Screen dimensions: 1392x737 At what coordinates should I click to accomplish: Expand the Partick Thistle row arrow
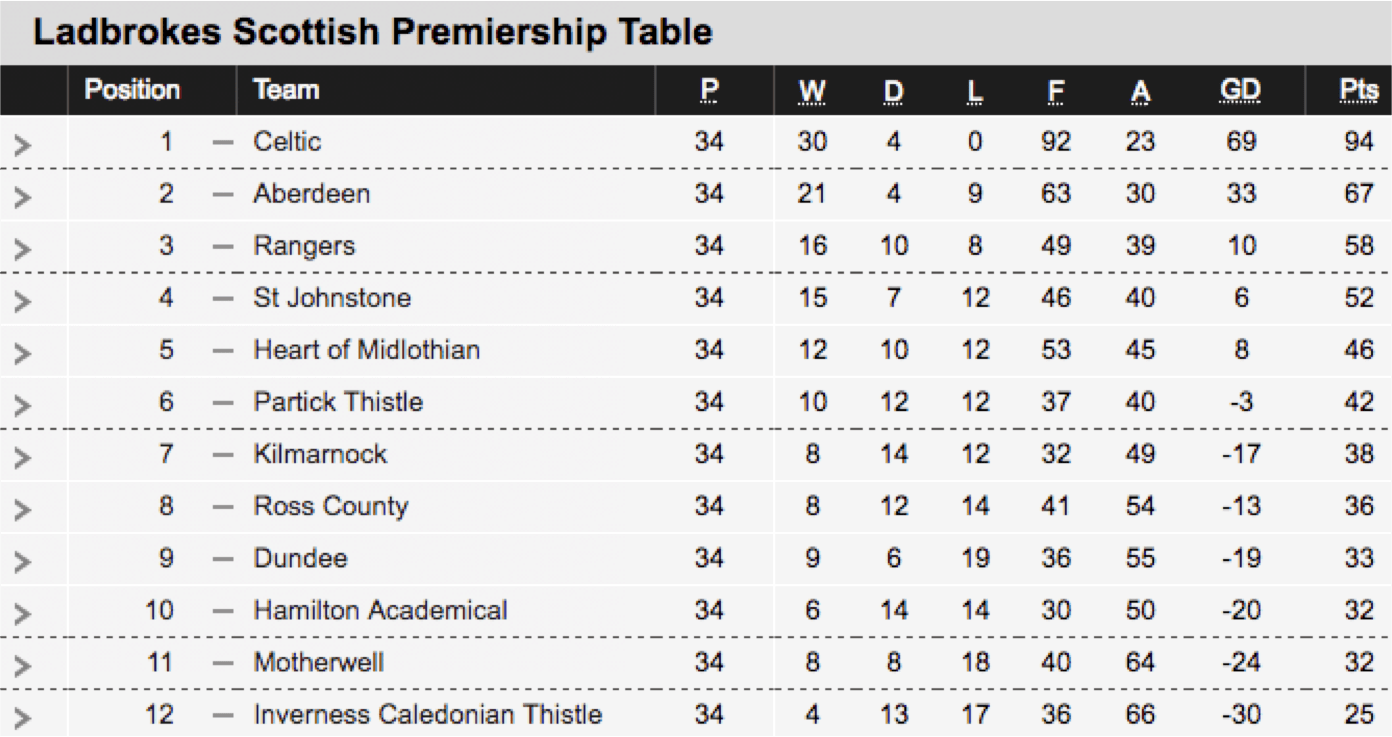coord(23,405)
